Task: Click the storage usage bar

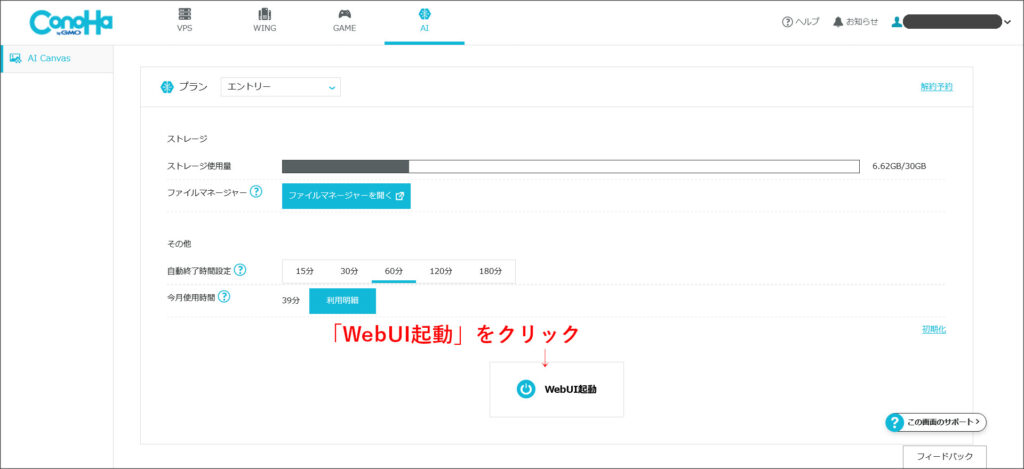Action: (x=571, y=167)
